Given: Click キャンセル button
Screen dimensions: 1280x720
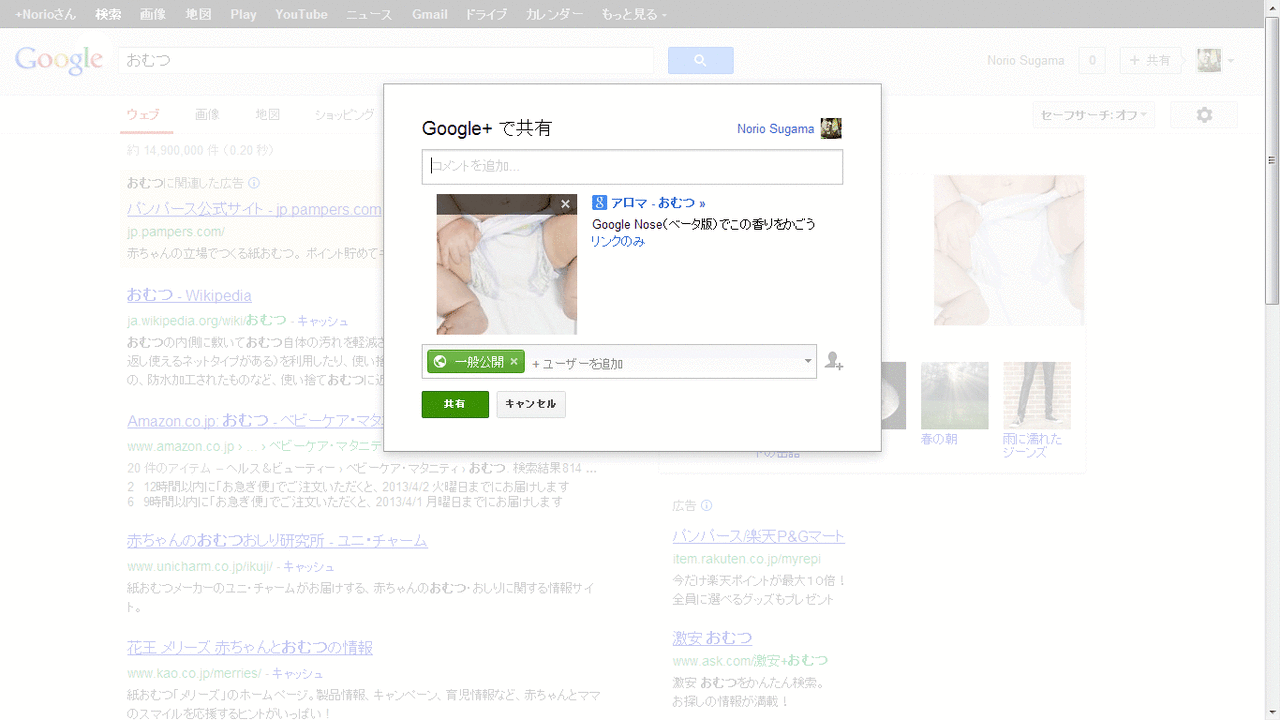Looking at the screenshot, I should point(531,404).
